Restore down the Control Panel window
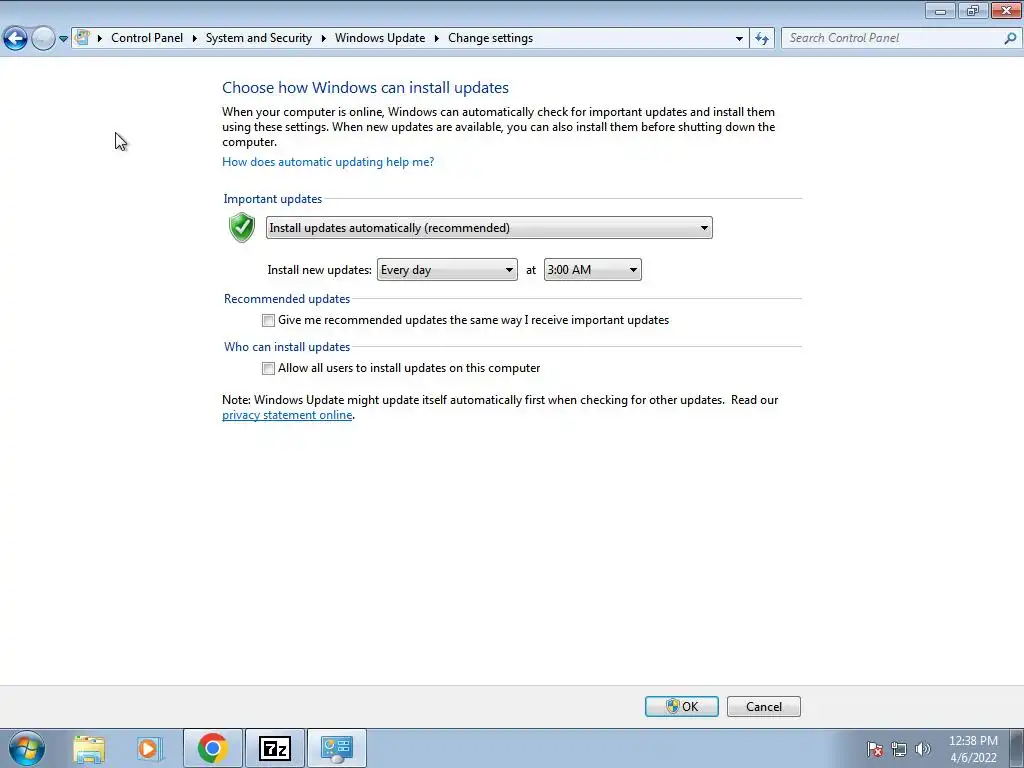 point(973,10)
